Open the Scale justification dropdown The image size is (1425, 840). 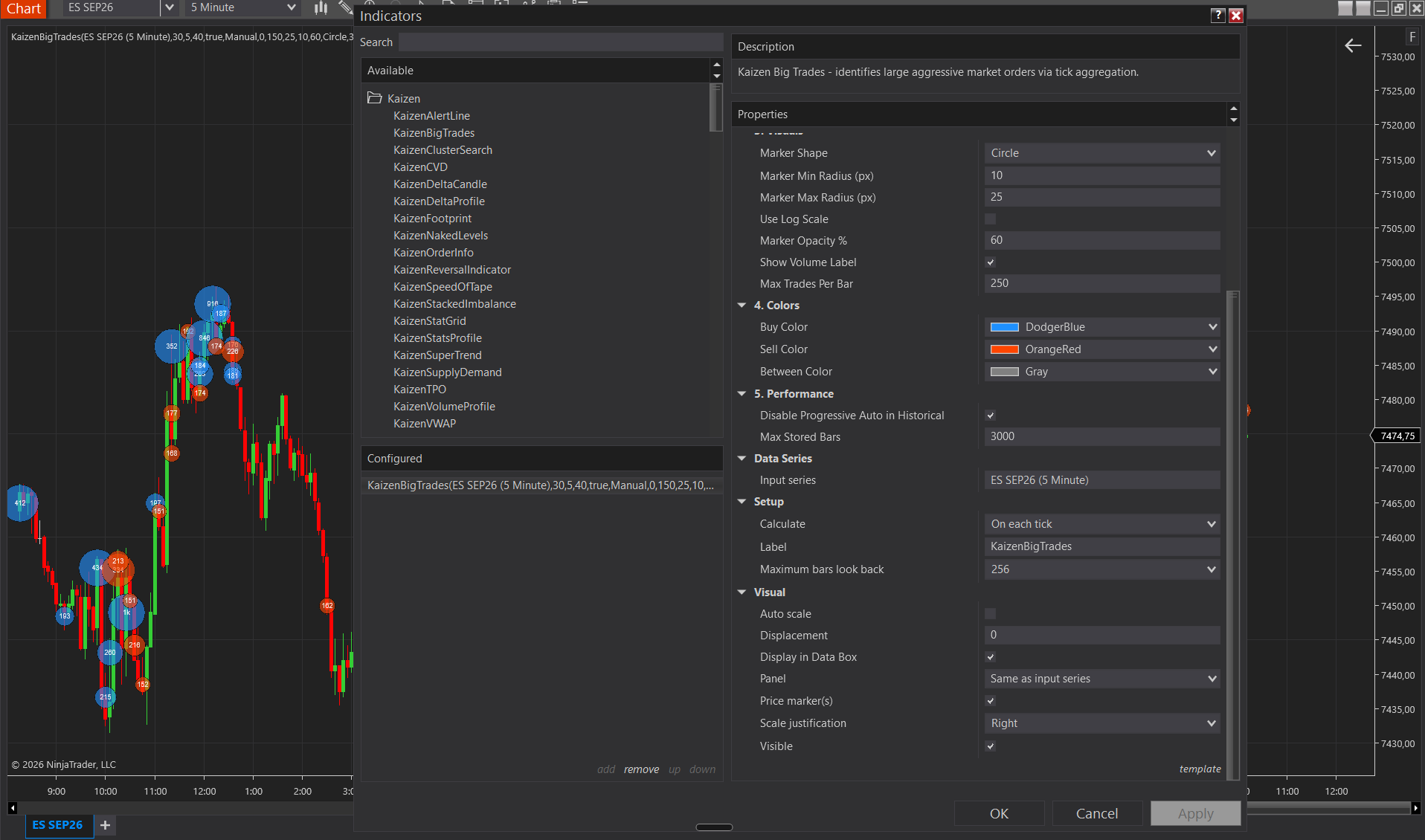(x=1102, y=723)
